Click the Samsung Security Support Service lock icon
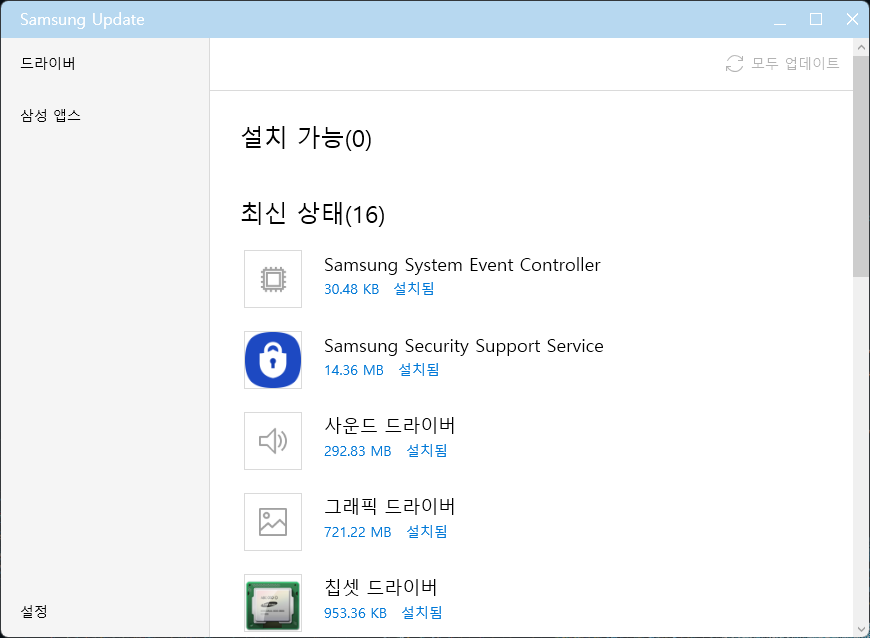Viewport: 870px width, 638px height. click(x=272, y=360)
